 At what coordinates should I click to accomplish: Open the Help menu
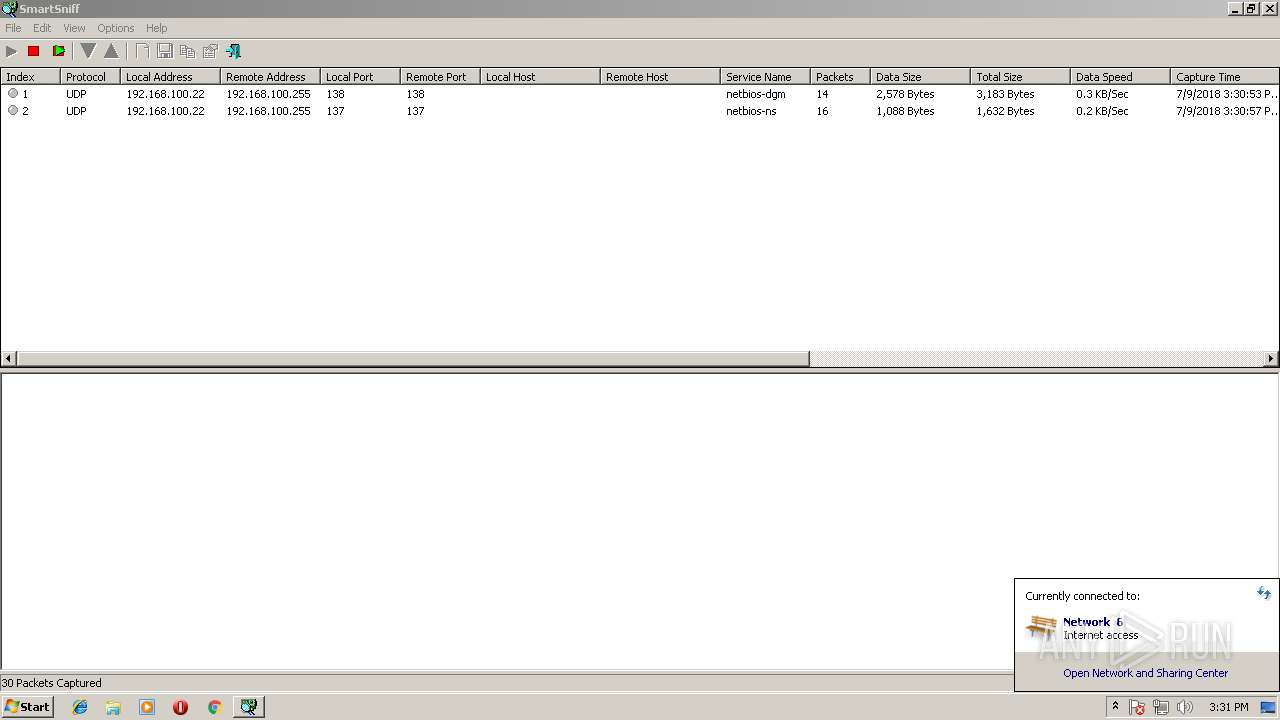click(x=156, y=28)
